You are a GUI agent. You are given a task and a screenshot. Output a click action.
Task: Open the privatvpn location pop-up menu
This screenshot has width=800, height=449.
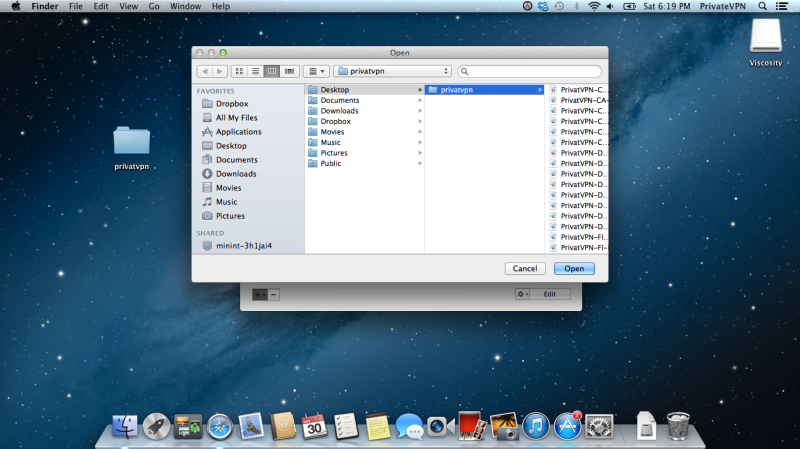(x=393, y=71)
